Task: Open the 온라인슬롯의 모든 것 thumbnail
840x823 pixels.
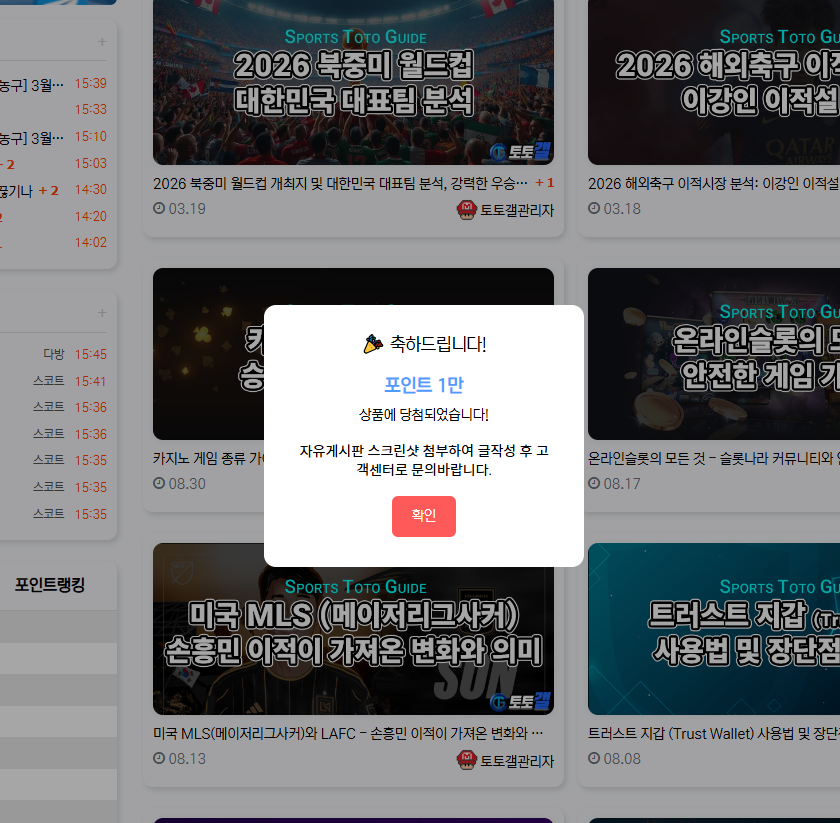Action: tap(714, 354)
